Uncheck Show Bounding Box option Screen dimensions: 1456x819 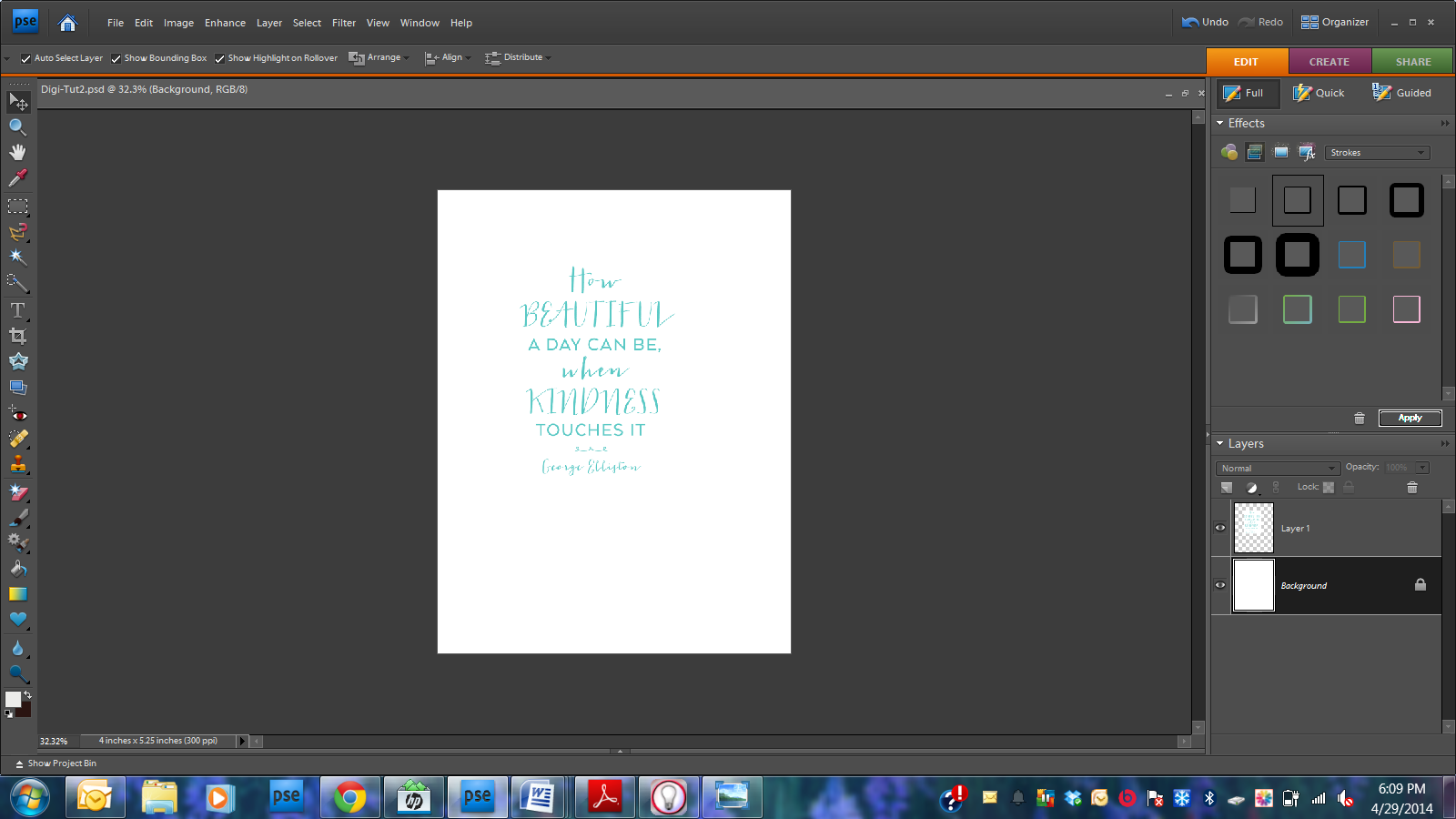[116, 58]
